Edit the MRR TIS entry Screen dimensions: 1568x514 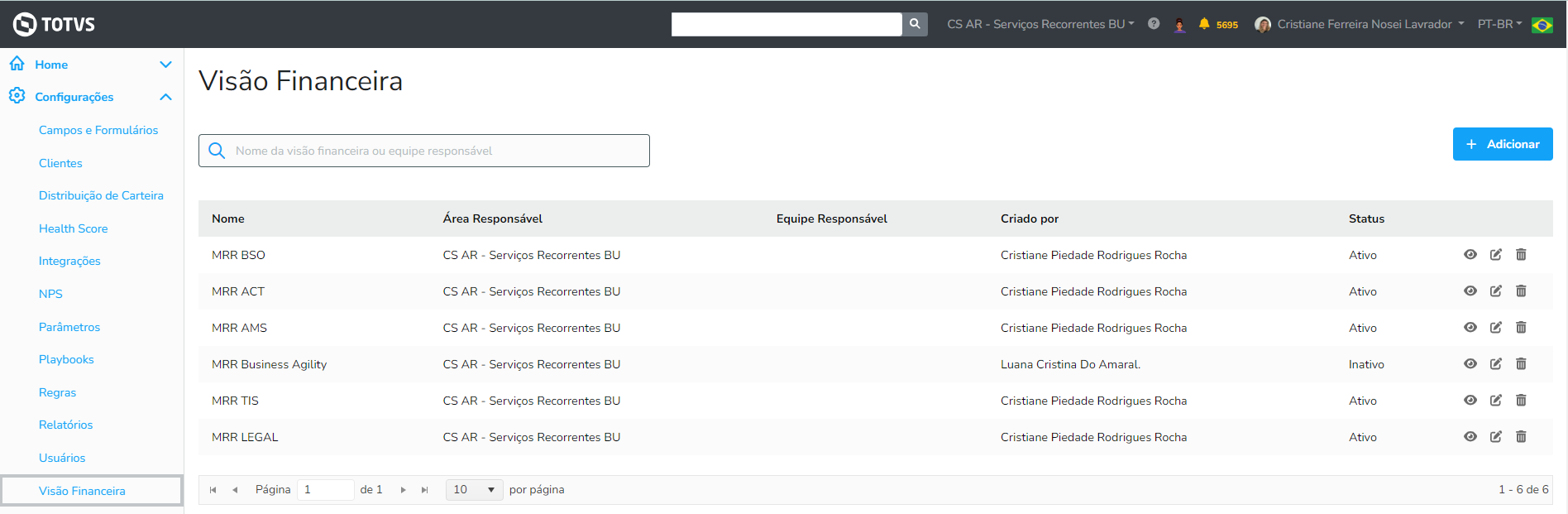(1496, 401)
